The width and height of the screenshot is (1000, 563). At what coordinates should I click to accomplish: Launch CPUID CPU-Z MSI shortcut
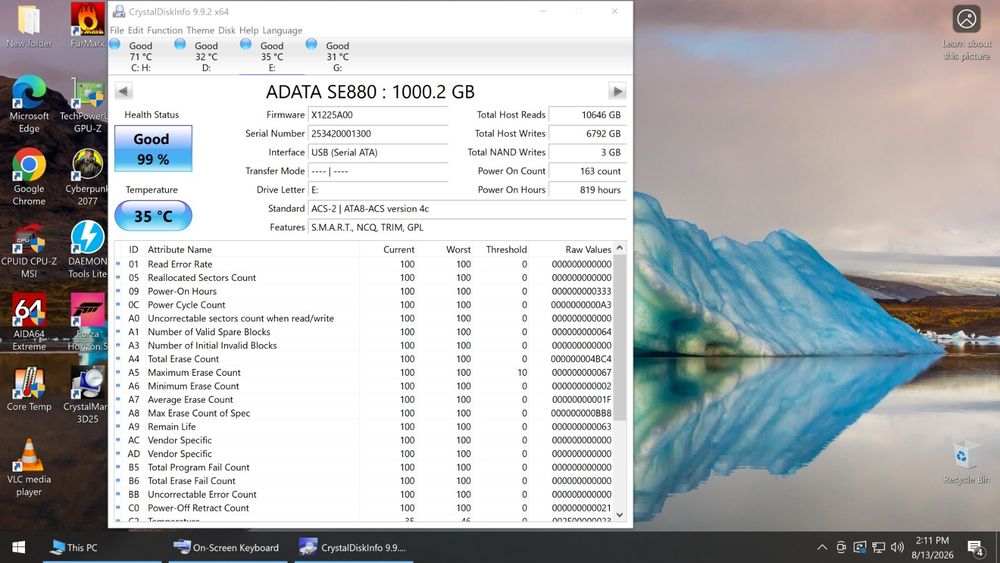pyautogui.click(x=29, y=250)
